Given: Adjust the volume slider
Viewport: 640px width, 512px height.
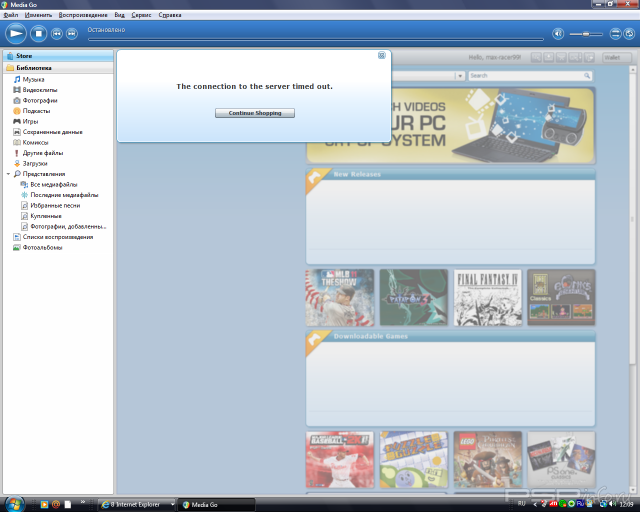Looking at the screenshot, I should 586,34.
